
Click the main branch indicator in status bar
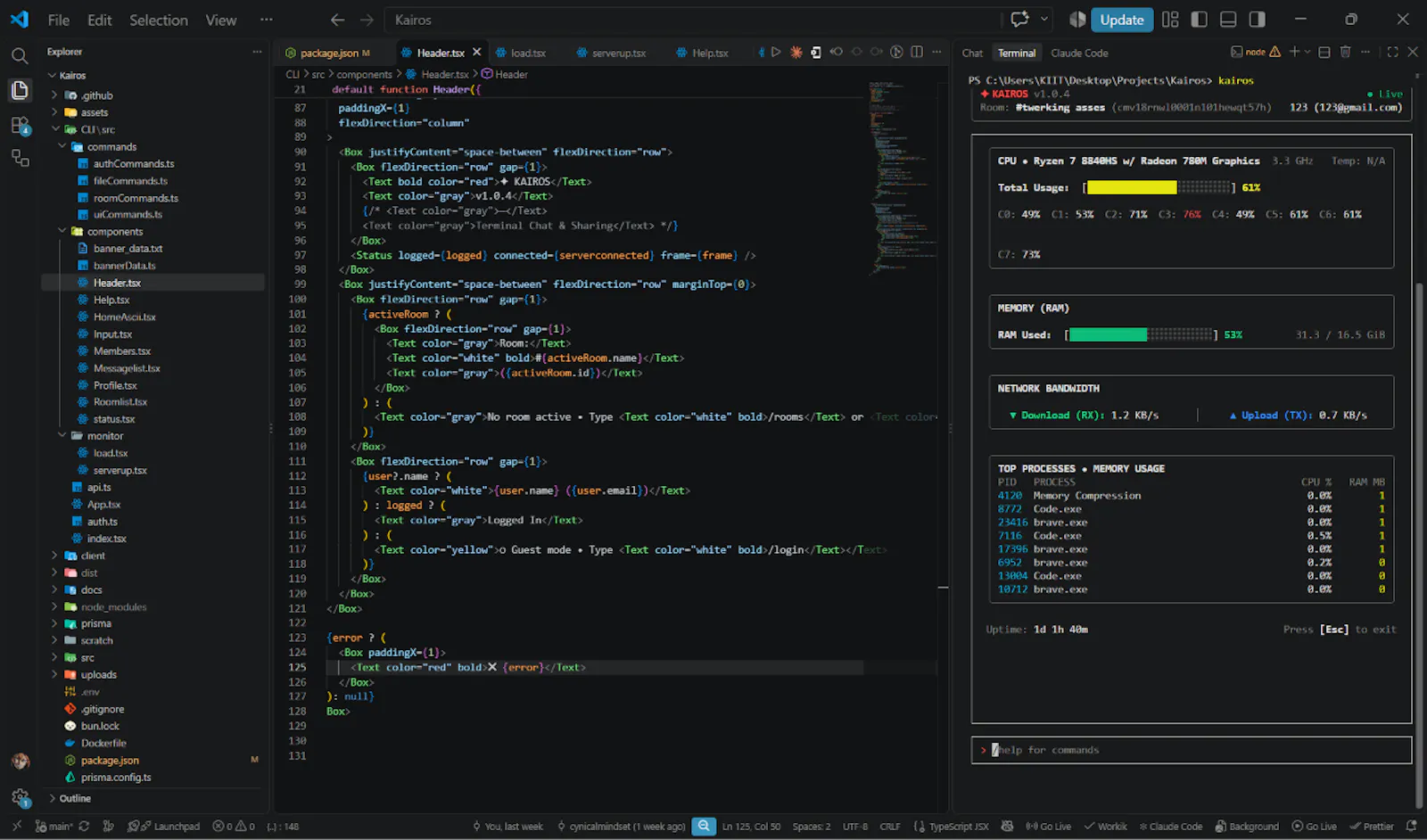pos(54,827)
